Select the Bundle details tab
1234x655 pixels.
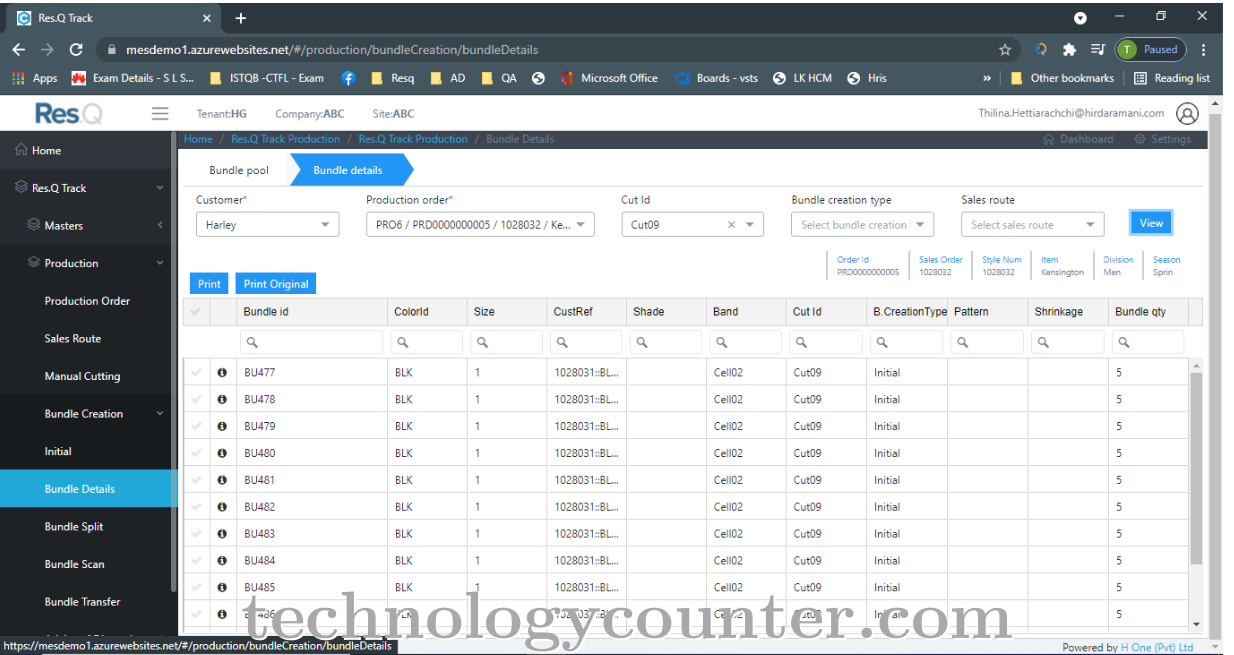click(x=348, y=170)
